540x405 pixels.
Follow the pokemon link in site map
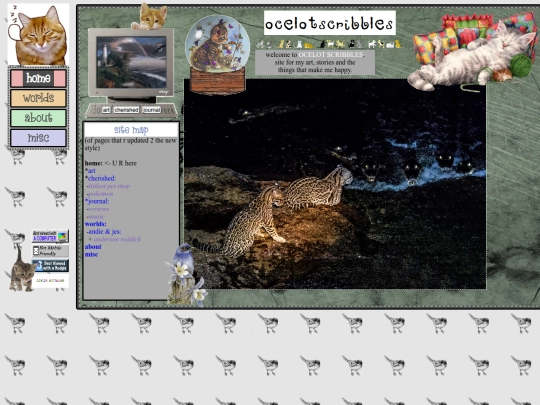[101, 194]
